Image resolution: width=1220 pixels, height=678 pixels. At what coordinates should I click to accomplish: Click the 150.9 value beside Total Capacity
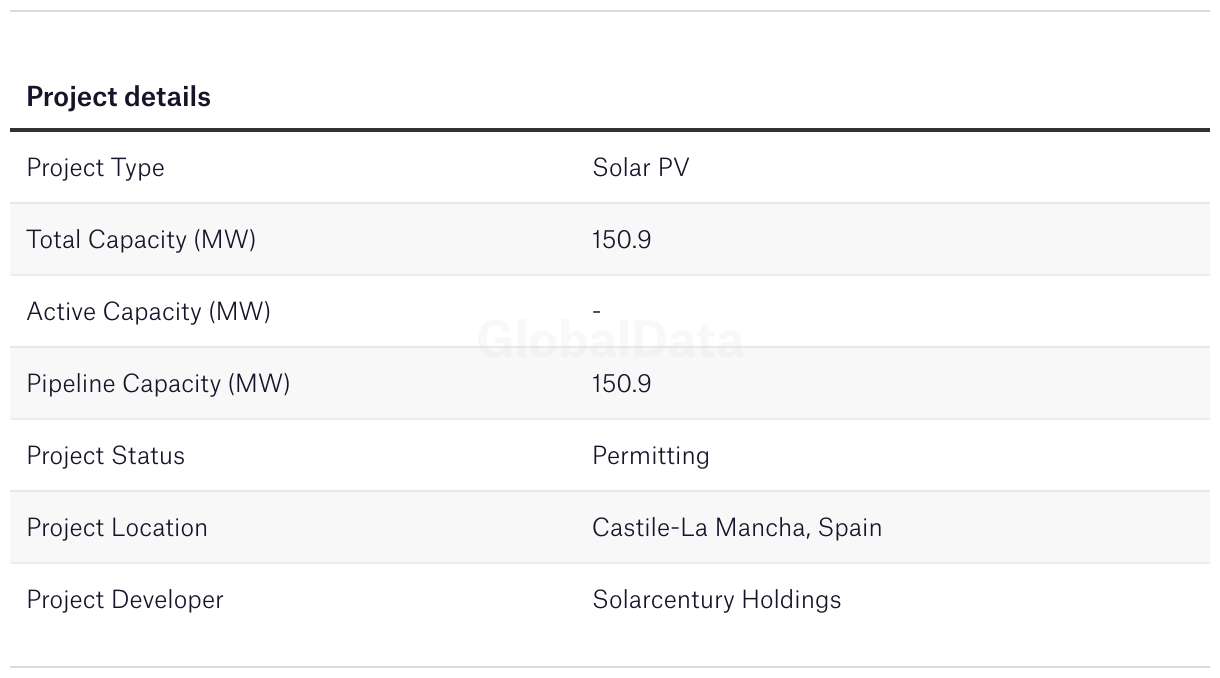[621, 240]
